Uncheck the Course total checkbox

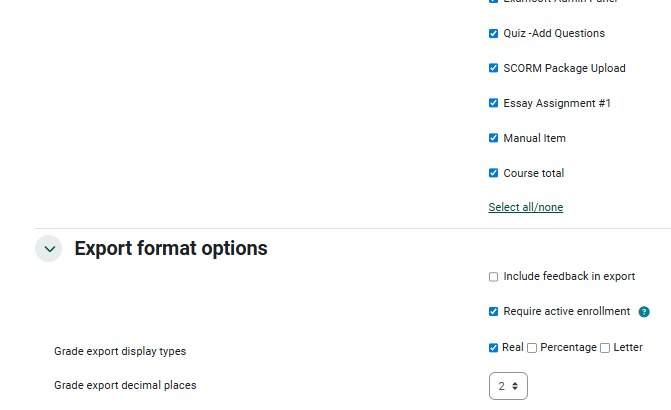coord(493,173)
